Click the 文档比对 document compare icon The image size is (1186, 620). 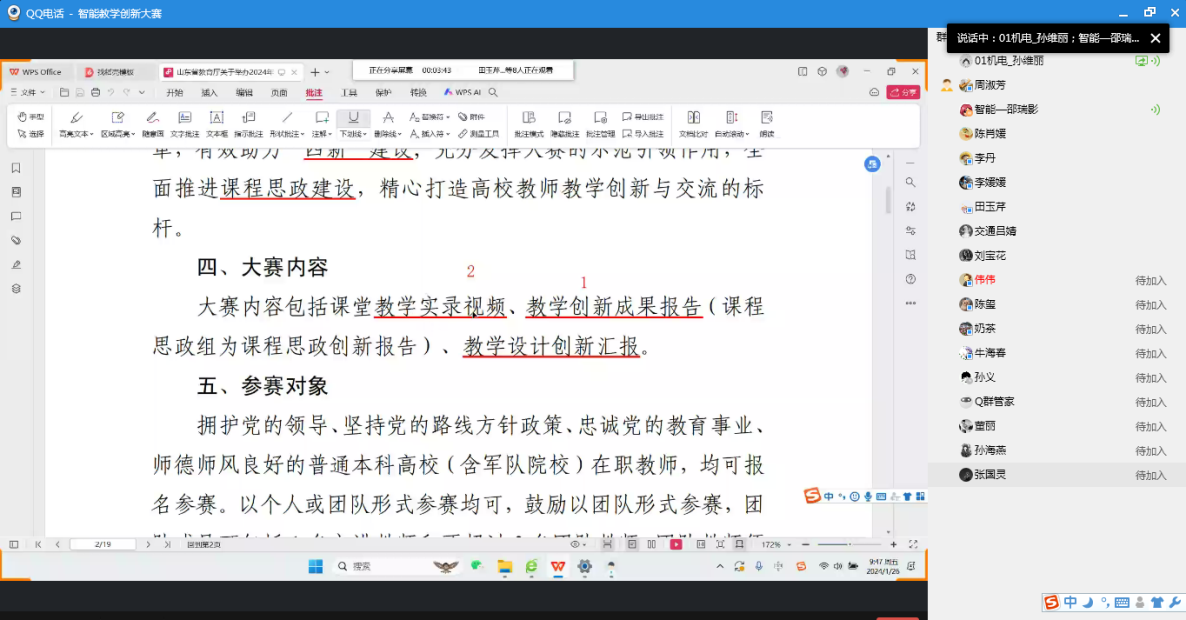click(693, 123)
